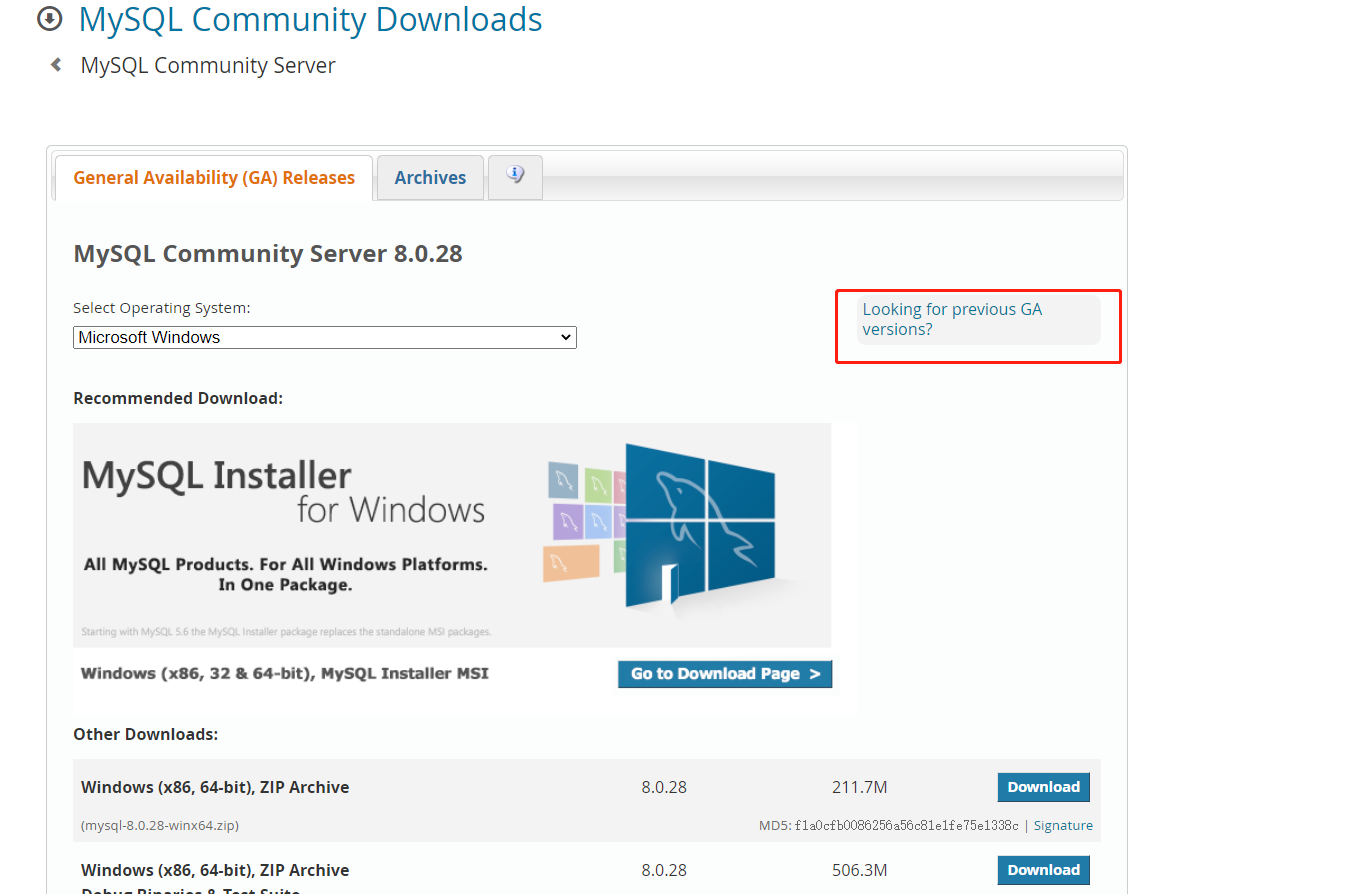Image resolution: width=1367 pixels, height=894 pixels.
Task: Download the 211.7M Windows ZIP Archive
Action: pyautogui.click(x=1043, y=787)
